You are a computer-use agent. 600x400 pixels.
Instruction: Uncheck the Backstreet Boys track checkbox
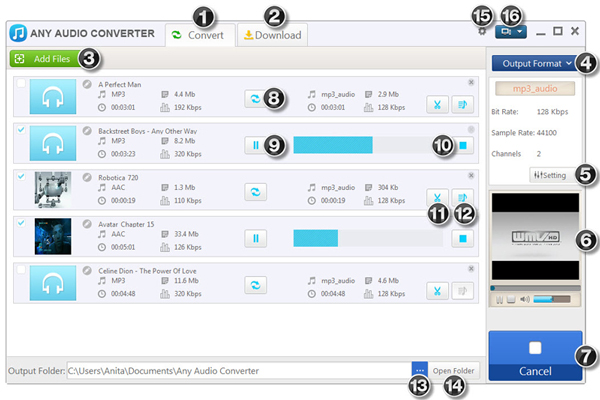(21, 130)
